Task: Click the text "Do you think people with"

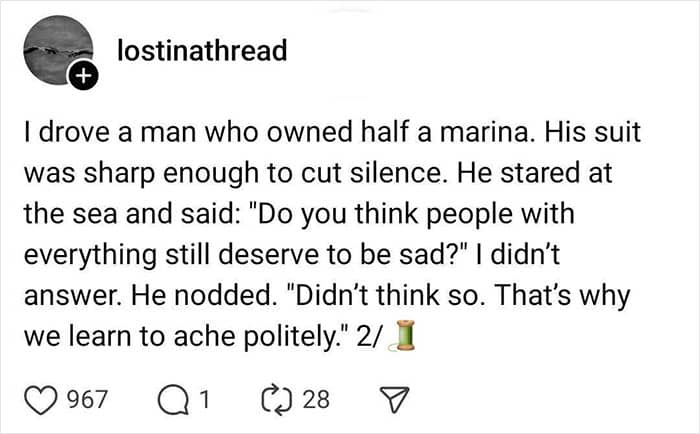Action: click(x=415, y=214)
